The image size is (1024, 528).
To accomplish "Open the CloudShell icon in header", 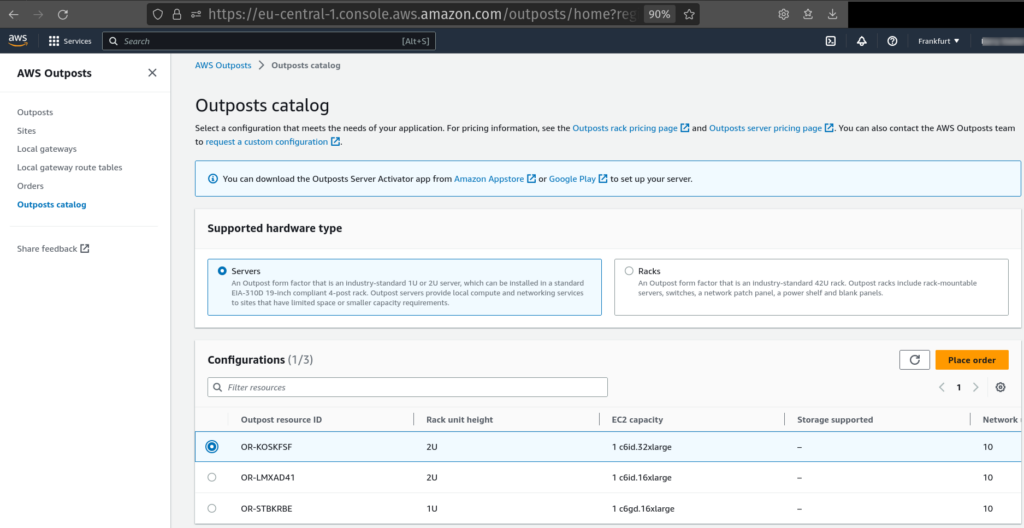I will [830, 41].
